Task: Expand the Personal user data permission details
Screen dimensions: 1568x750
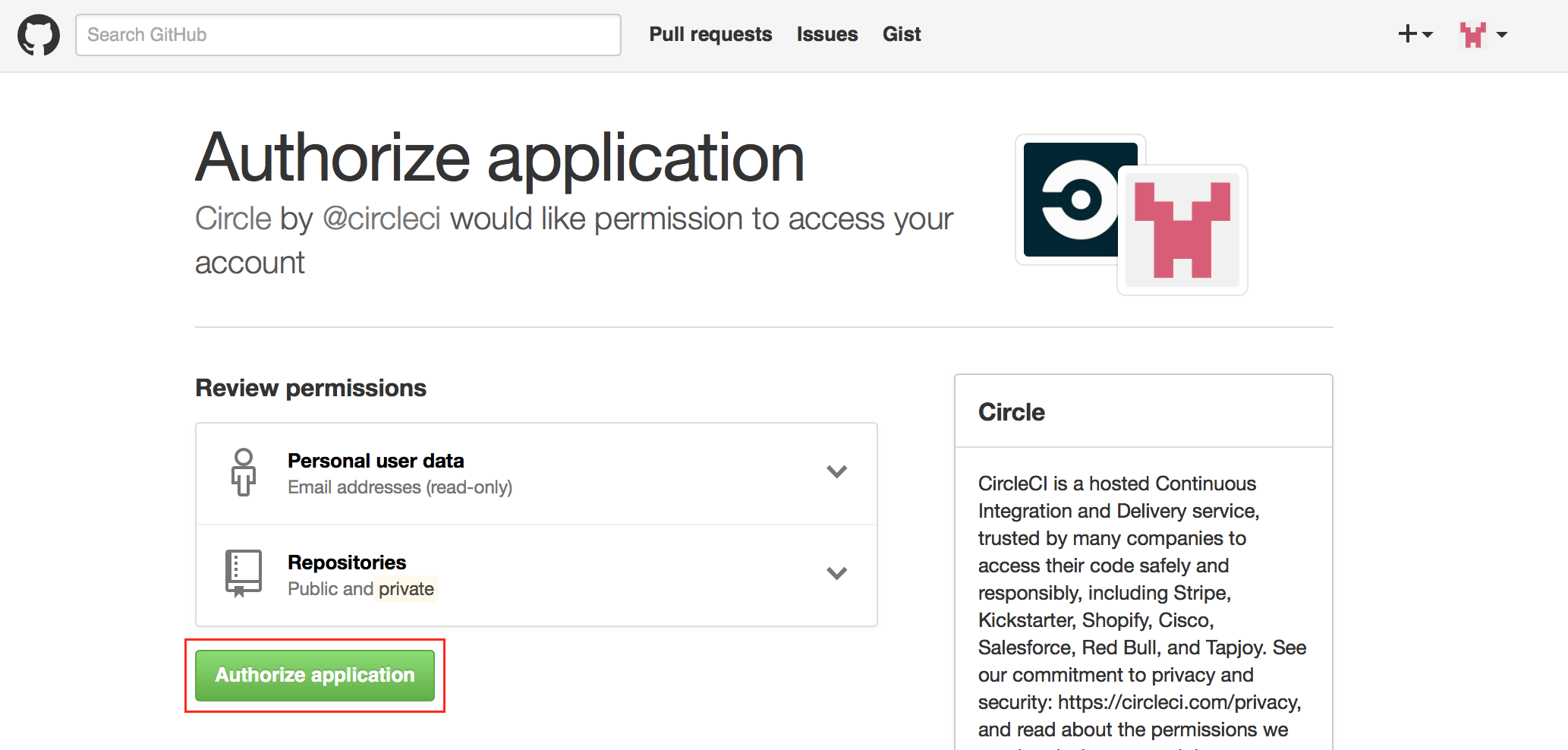Action: [x=837, y=471]
